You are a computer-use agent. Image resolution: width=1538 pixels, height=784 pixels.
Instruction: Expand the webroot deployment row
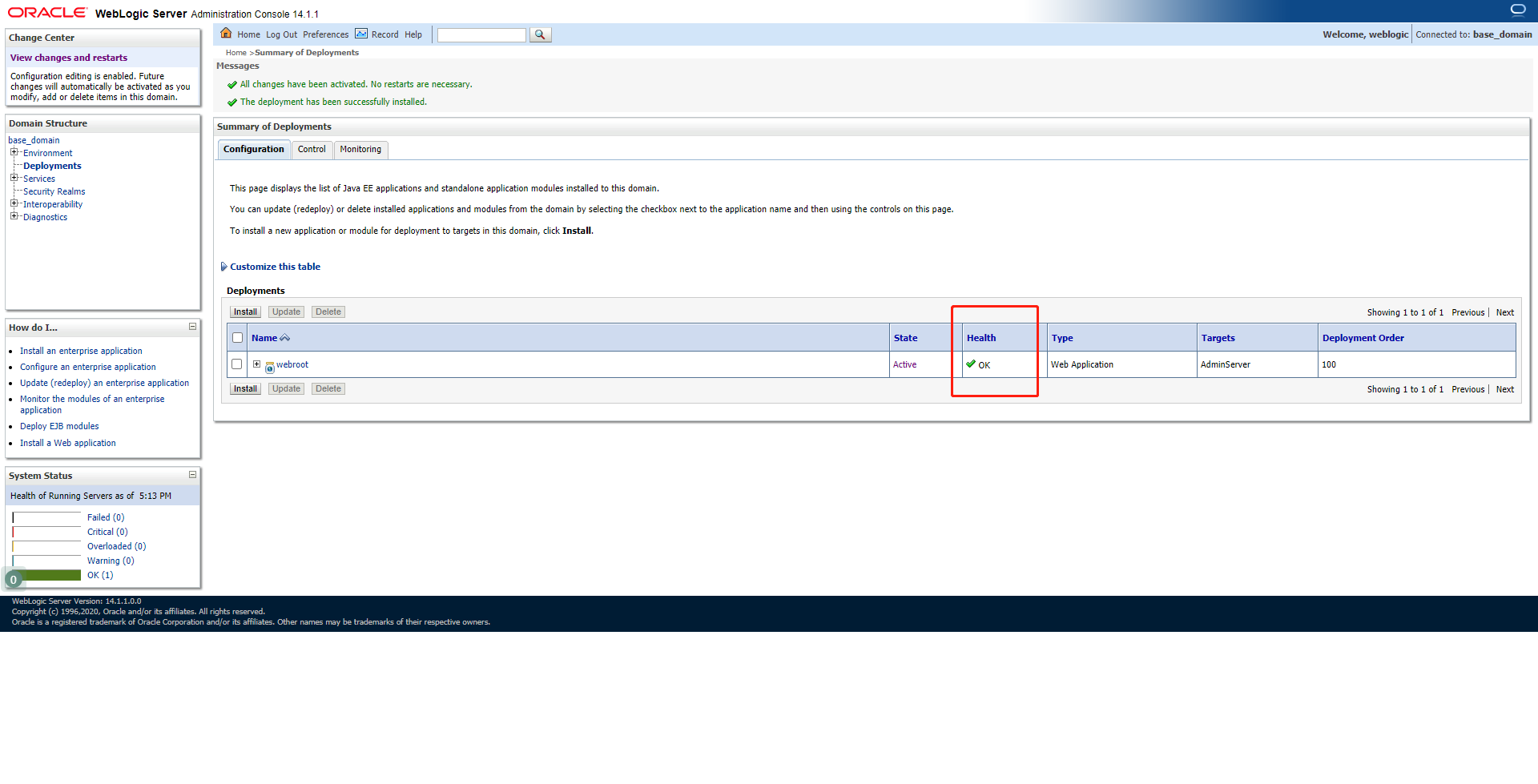click(x=256, y=364)
